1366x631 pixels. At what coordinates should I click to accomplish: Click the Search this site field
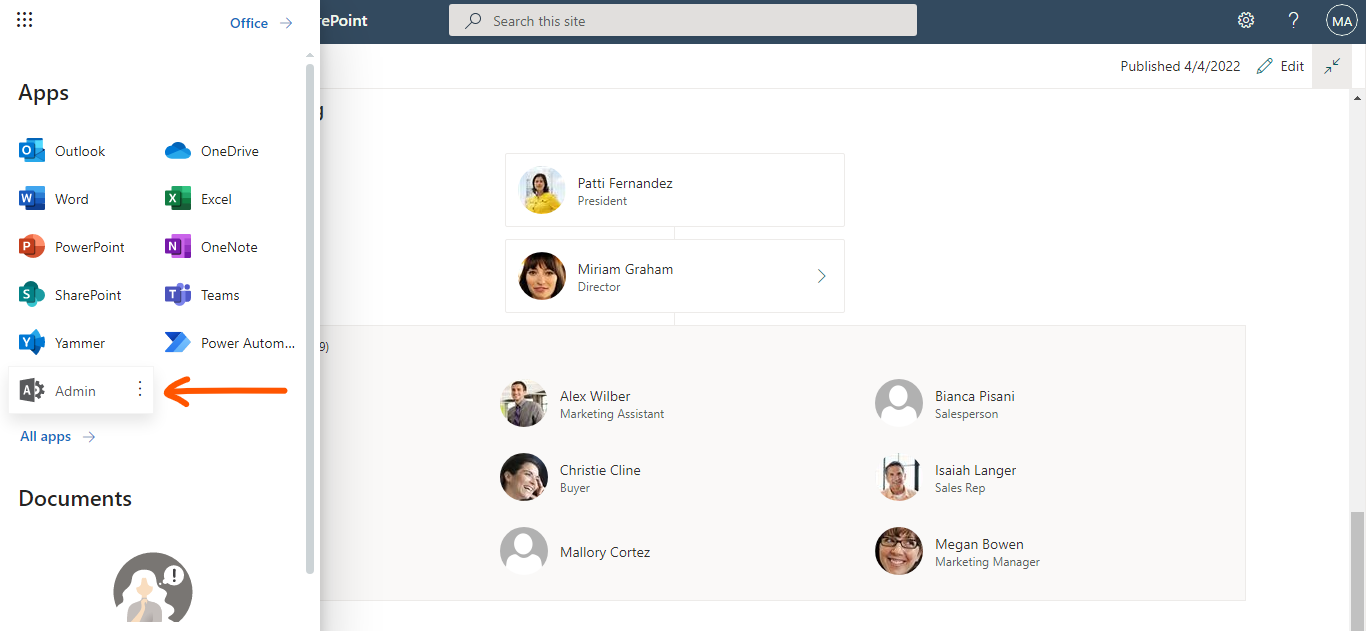(683, 19)
